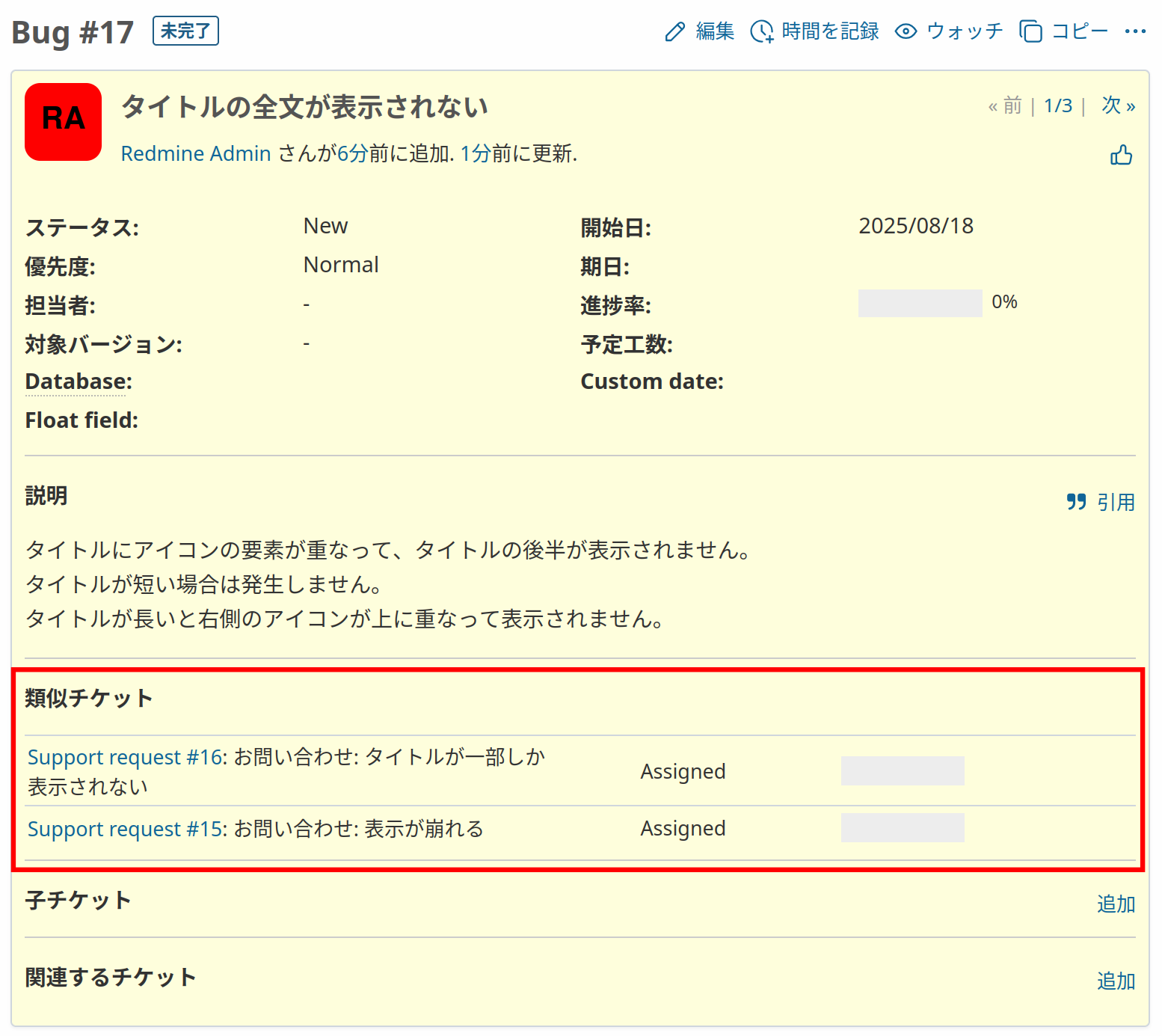Go to next issue with 次 »
1162x1036 pixels.
tap(1118, 105)
